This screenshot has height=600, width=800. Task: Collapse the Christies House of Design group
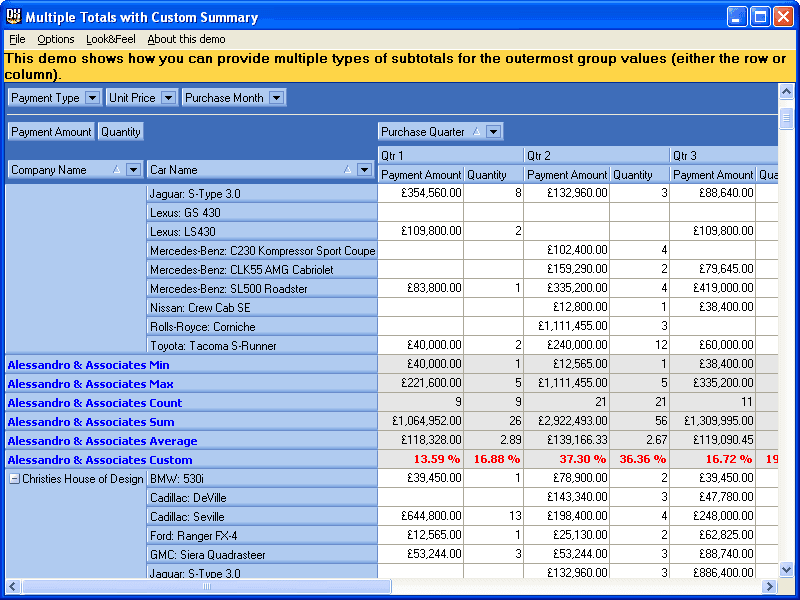(x=15, y=479)
